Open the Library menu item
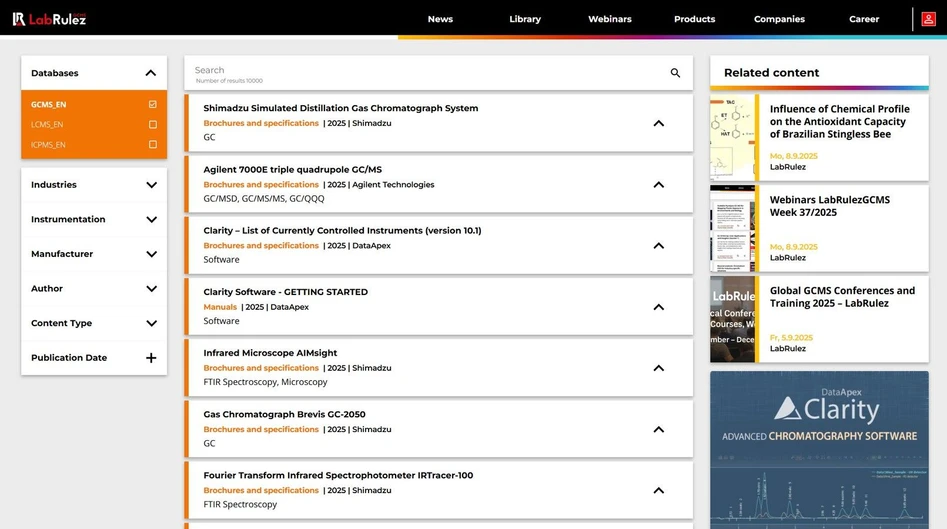Viewport: 947px width, 529px height. [x=524, y=19]
